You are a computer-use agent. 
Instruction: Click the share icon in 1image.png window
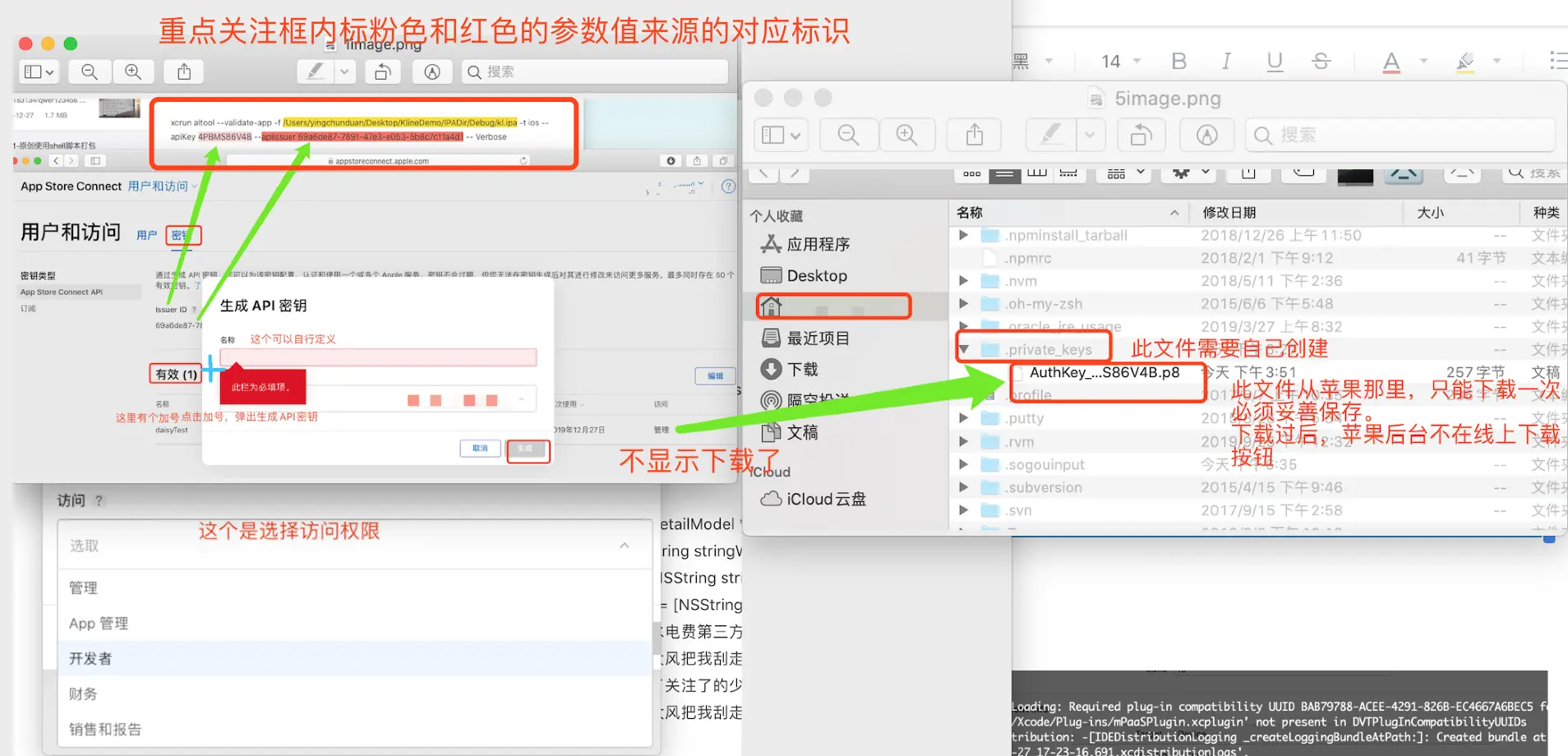click(x=184, y=72)
